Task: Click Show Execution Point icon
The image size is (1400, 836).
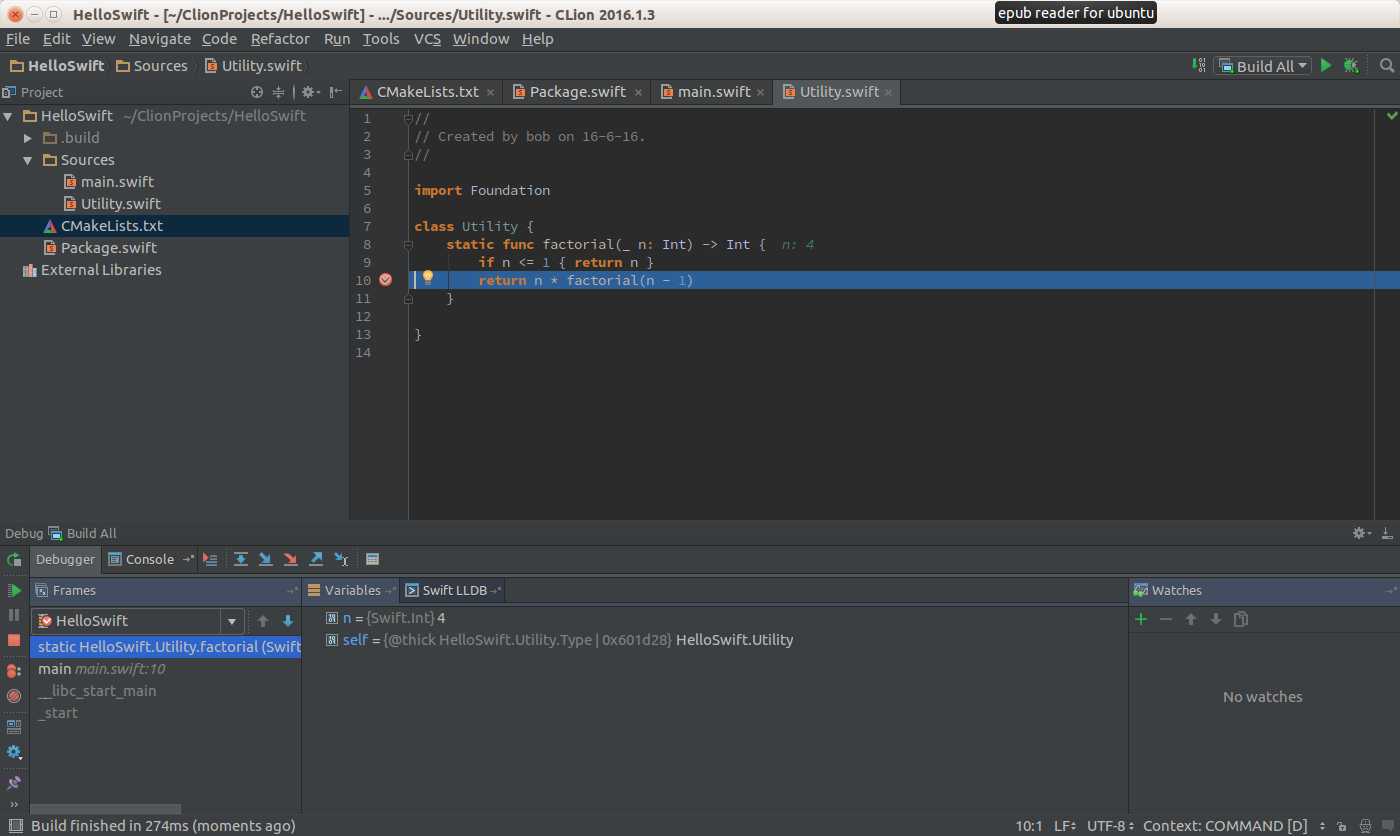Action: pos(209,560)
